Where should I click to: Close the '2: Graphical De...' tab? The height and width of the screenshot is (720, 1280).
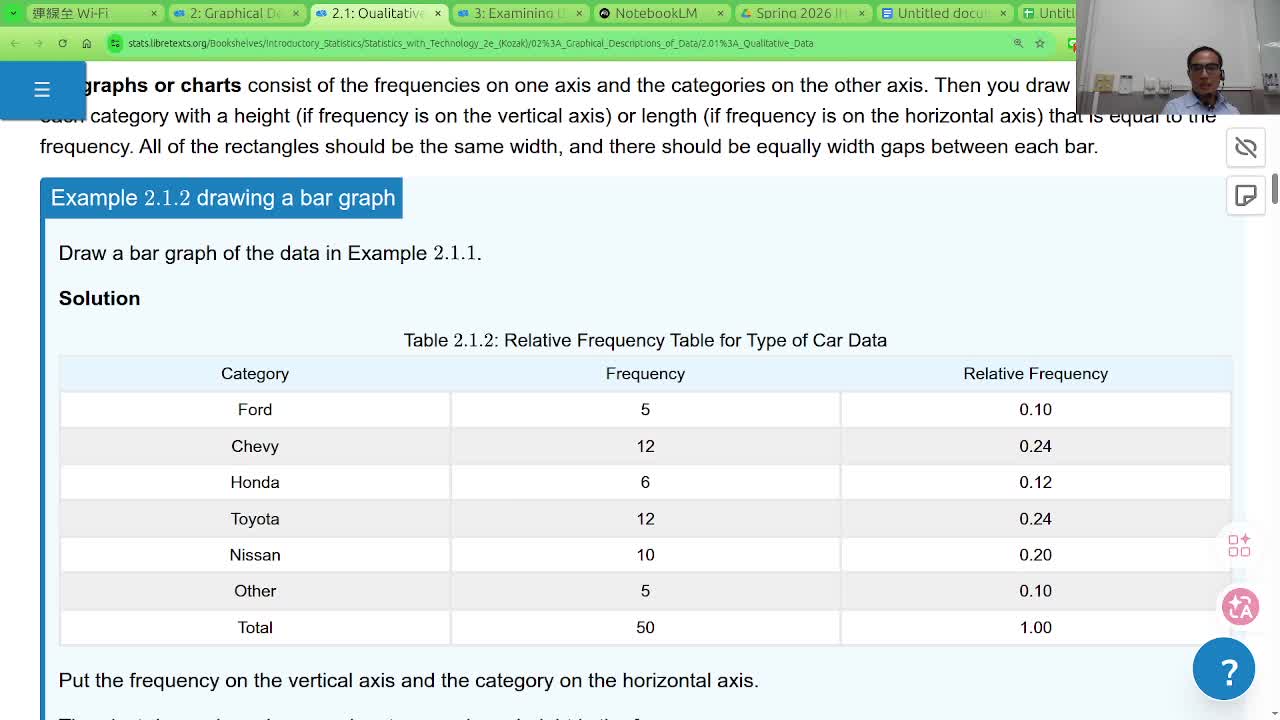coord(296,13)
